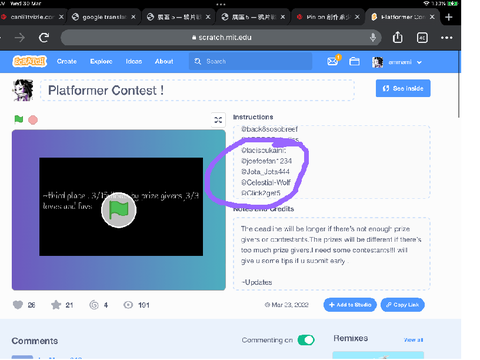Reload the page in the browser
The width and height of the screenshot is (480, 360).
pos(44,38)
